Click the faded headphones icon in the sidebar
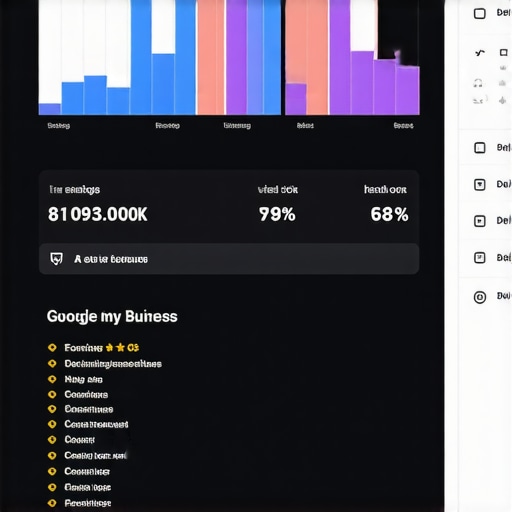 tap(478, 83)
